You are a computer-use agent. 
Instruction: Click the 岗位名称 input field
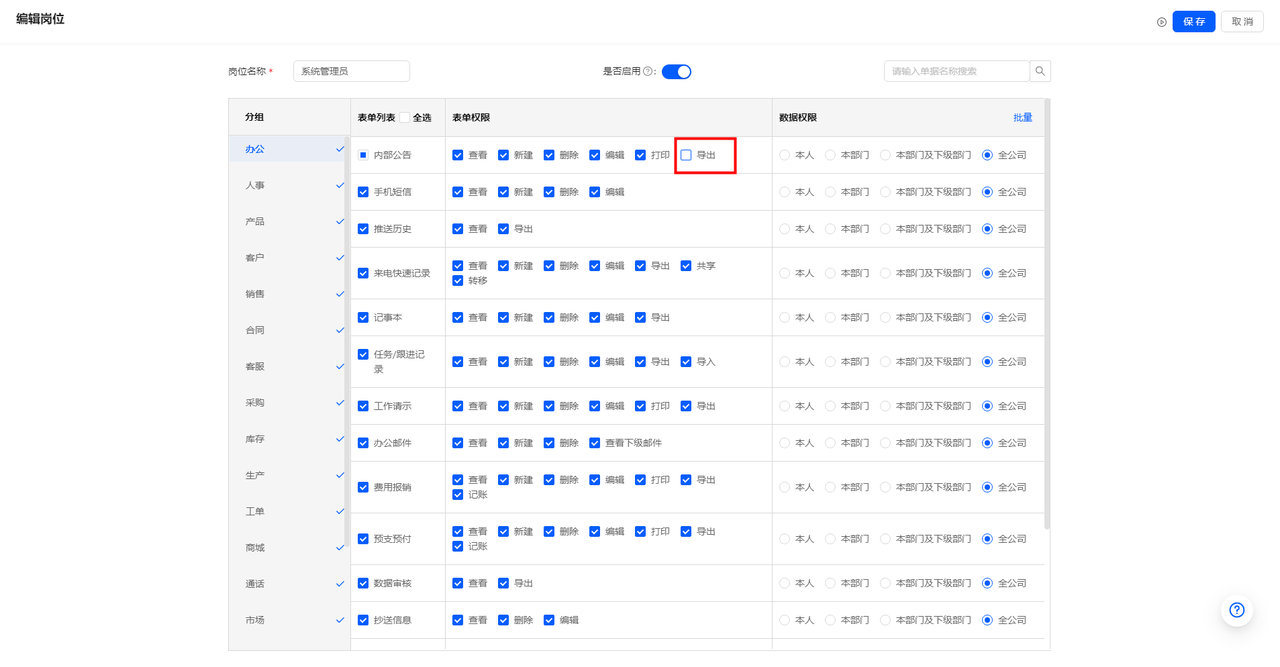tap(351, 71)
